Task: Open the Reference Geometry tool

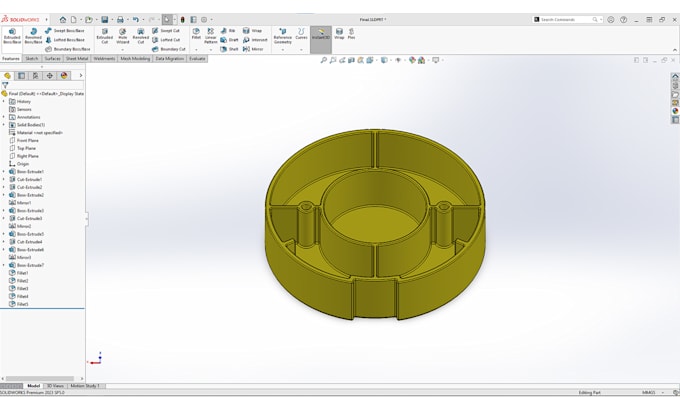Action: pos(283,36)
